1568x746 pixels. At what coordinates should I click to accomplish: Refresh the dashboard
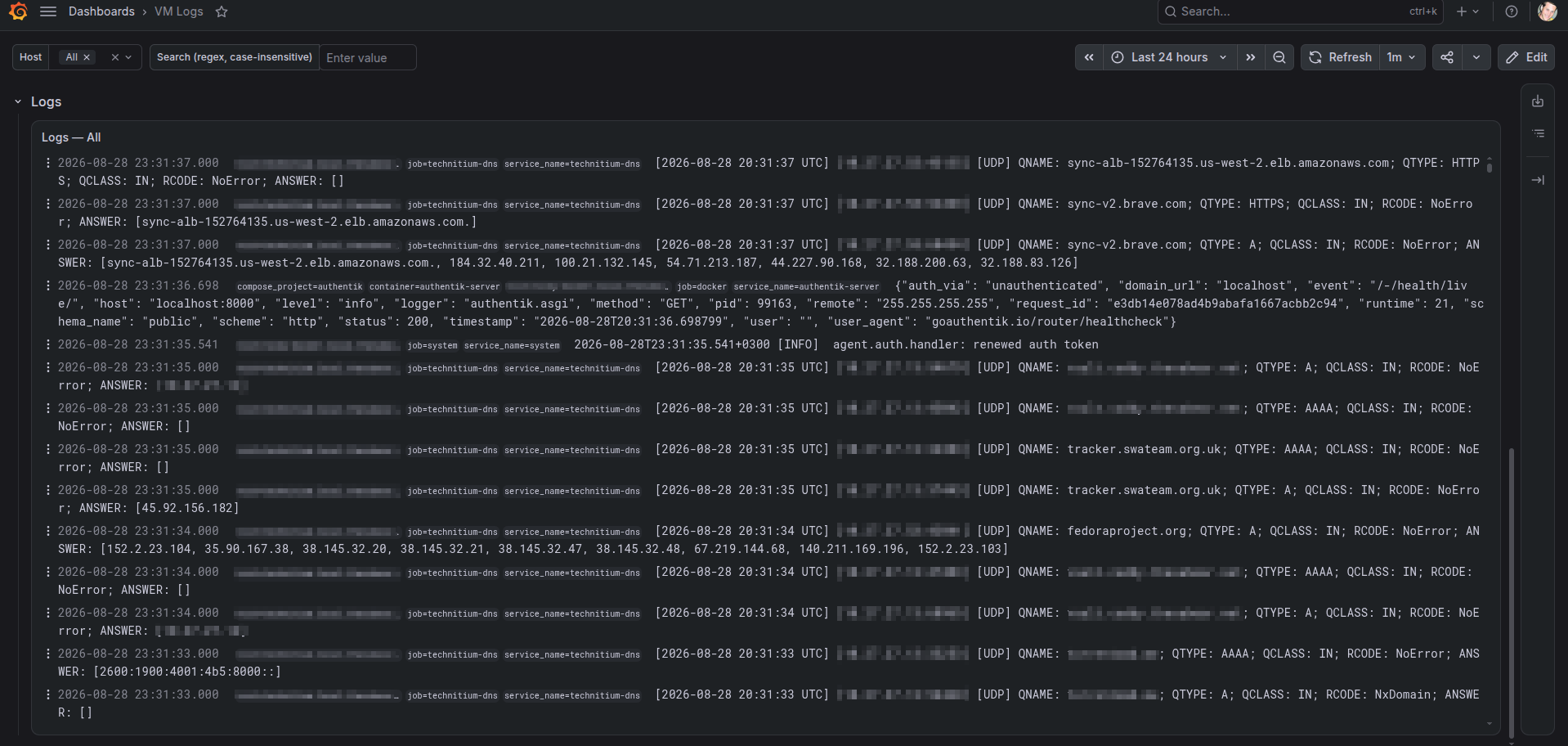click(1340, 57)
